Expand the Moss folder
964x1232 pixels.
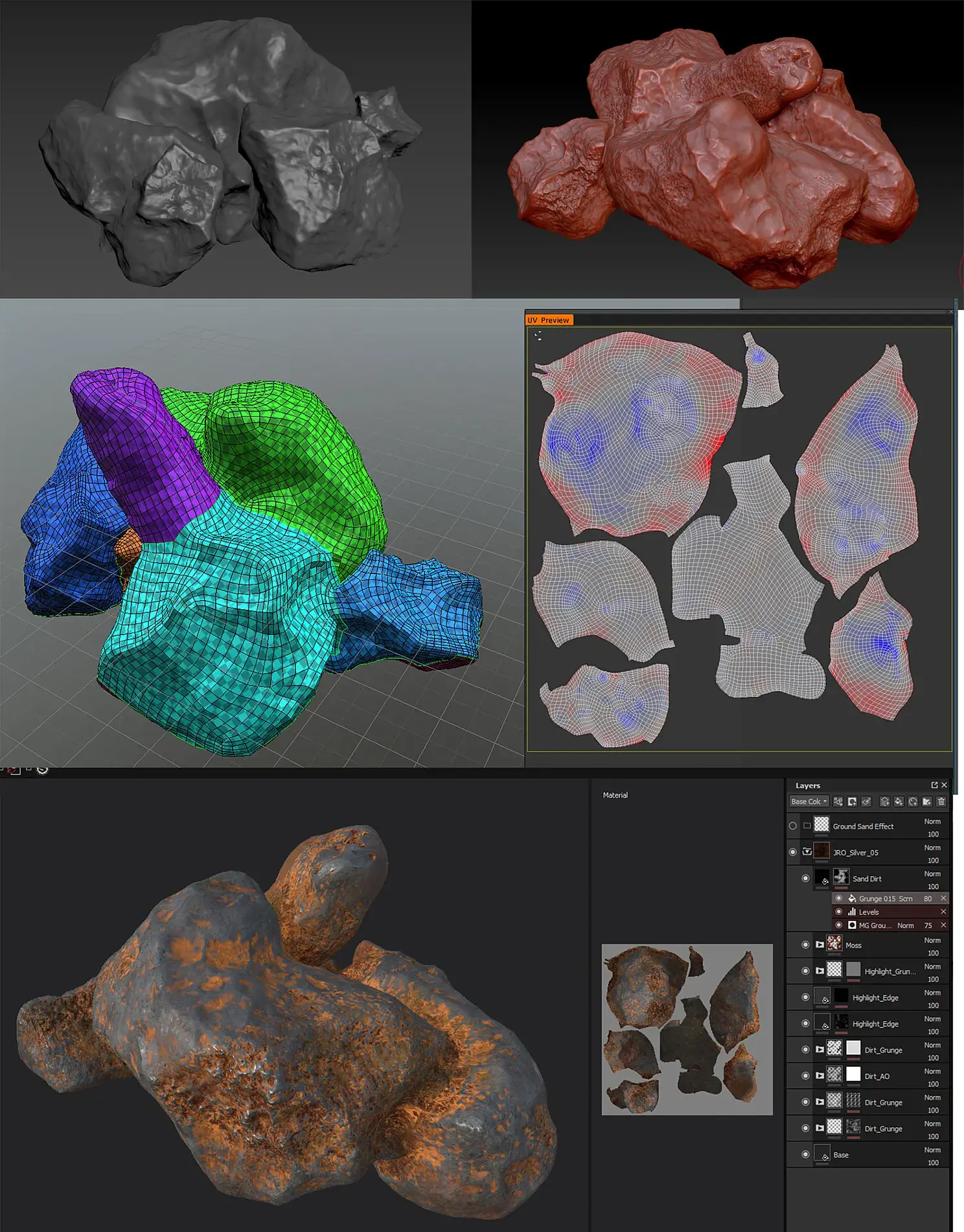pos(820,945)
